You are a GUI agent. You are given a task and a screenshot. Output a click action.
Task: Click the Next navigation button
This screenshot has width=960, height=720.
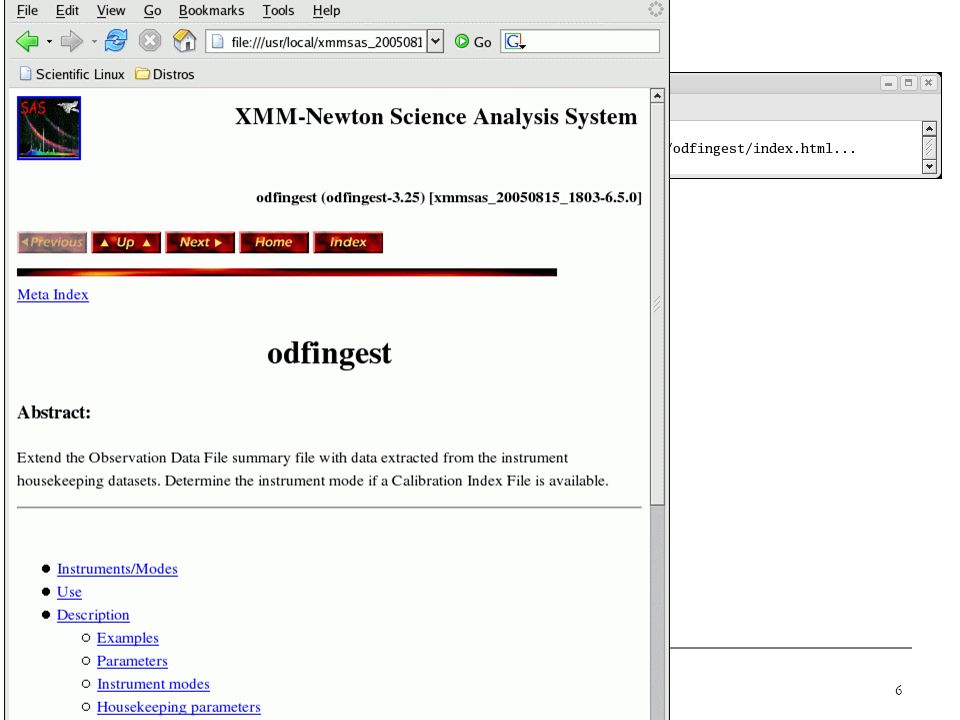pos(200,242)
